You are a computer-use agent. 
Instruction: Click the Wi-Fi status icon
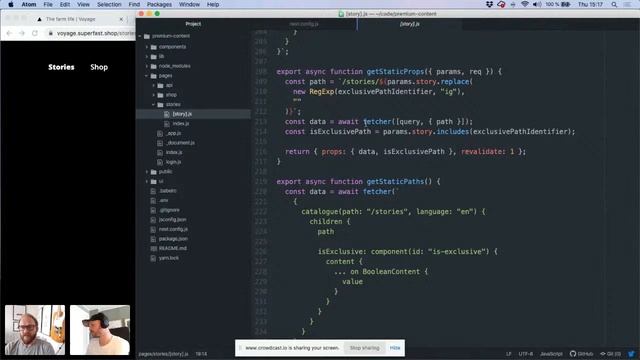tap(525, 4)
